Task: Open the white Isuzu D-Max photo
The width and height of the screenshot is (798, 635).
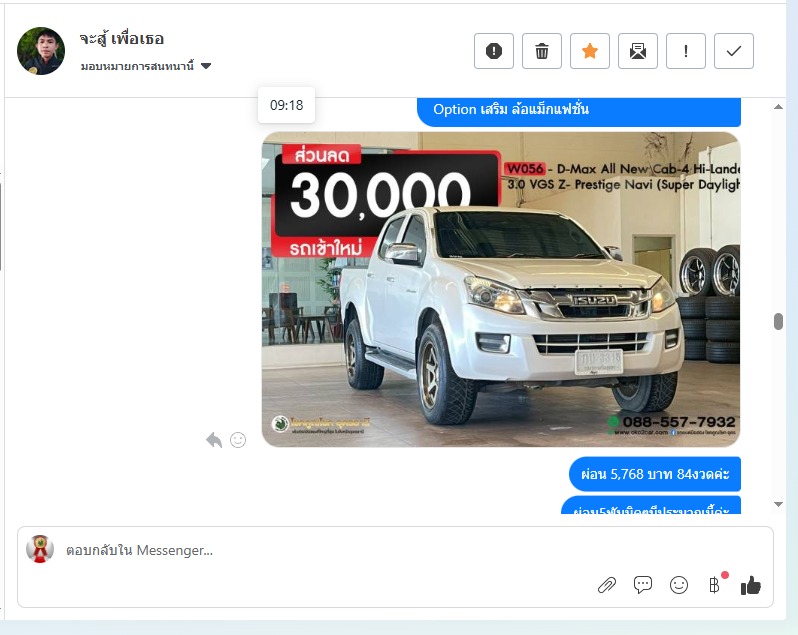Action: [501, 289]
